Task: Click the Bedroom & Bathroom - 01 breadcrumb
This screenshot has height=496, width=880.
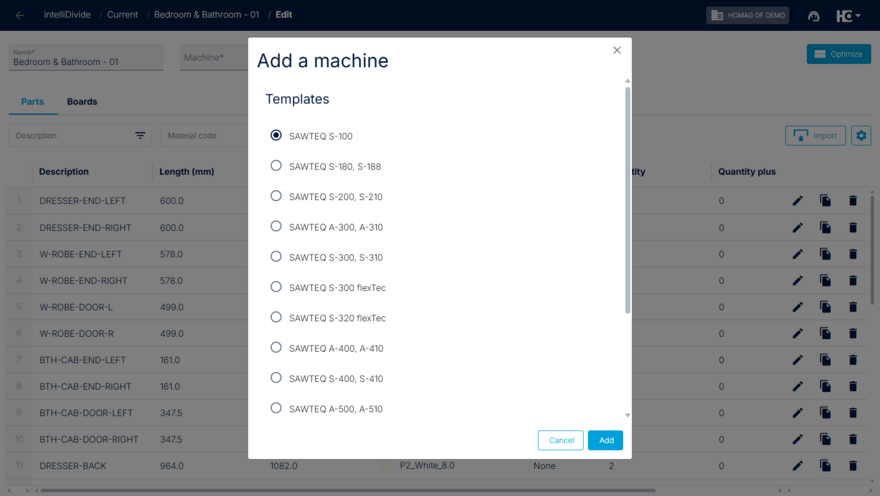Action: tap(207, 15)
